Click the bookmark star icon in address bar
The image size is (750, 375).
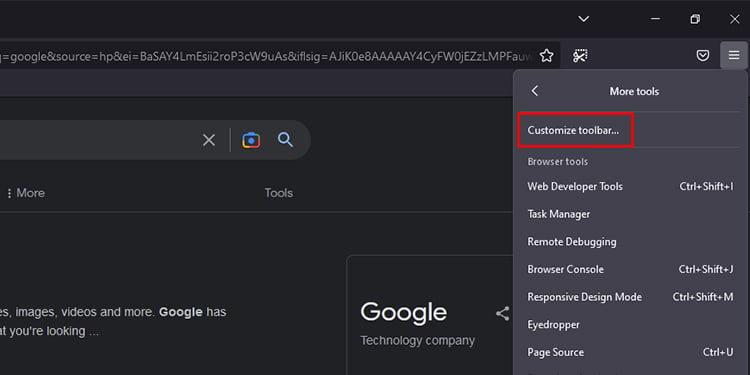(546, 56)
